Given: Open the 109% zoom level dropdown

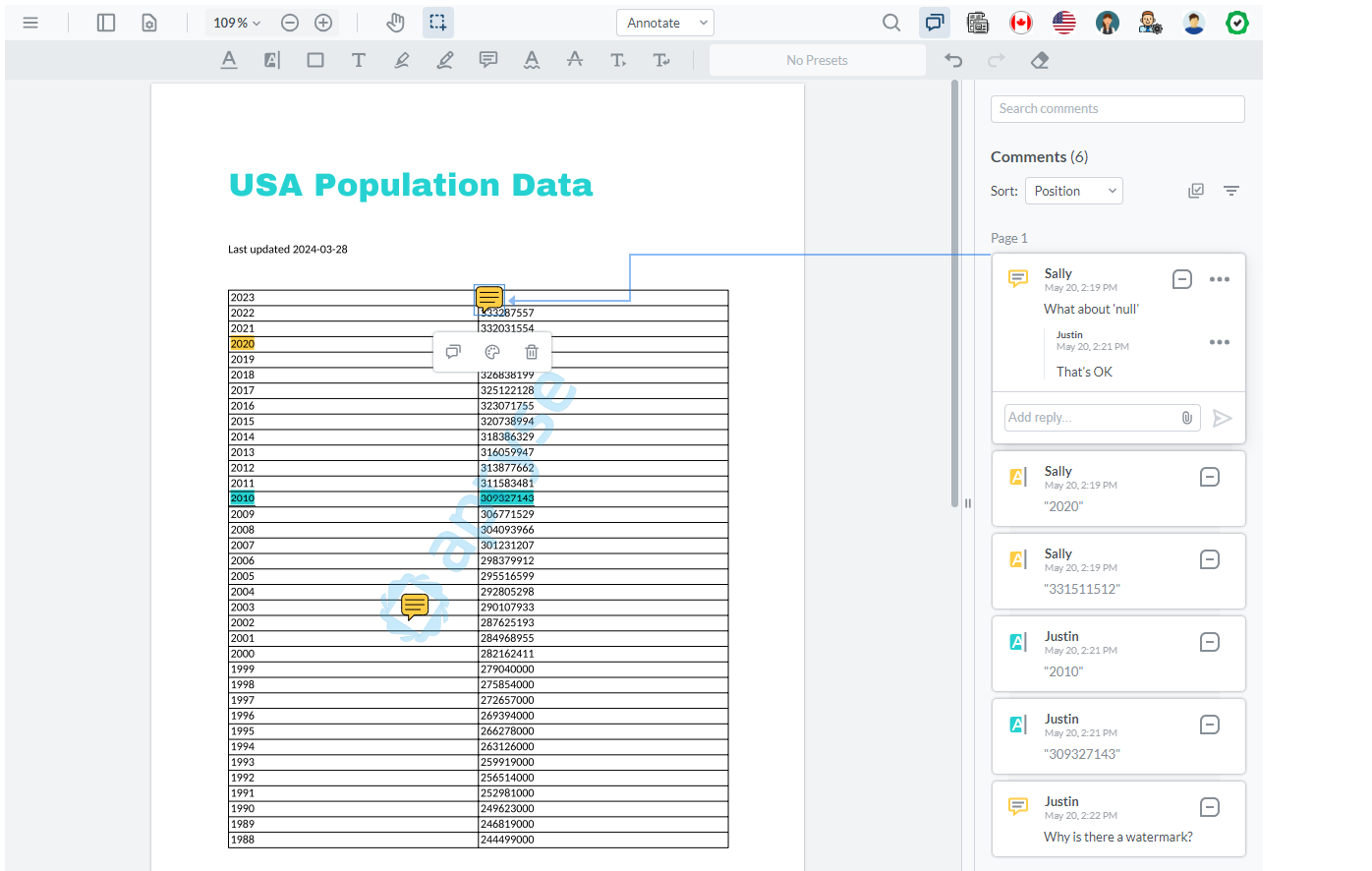Looking at the screenshot, I should click(237, 23).
